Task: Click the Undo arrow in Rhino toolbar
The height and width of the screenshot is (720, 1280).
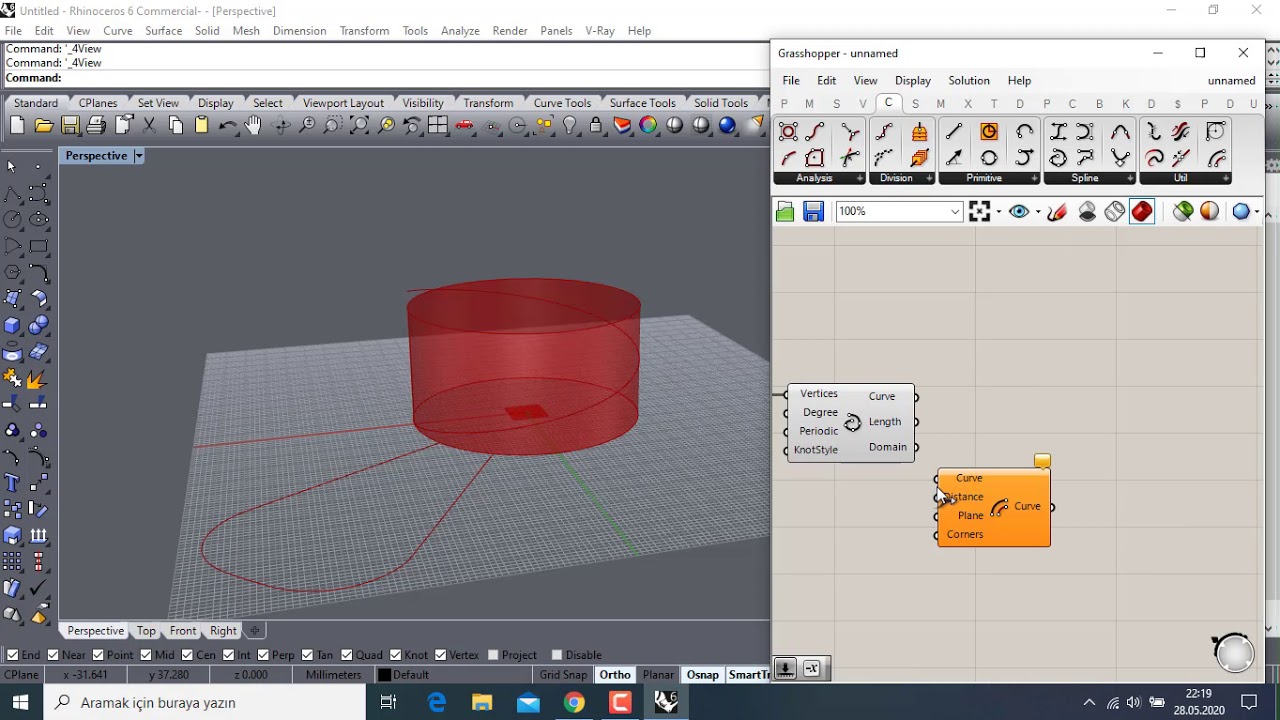Action: point(228,125)
